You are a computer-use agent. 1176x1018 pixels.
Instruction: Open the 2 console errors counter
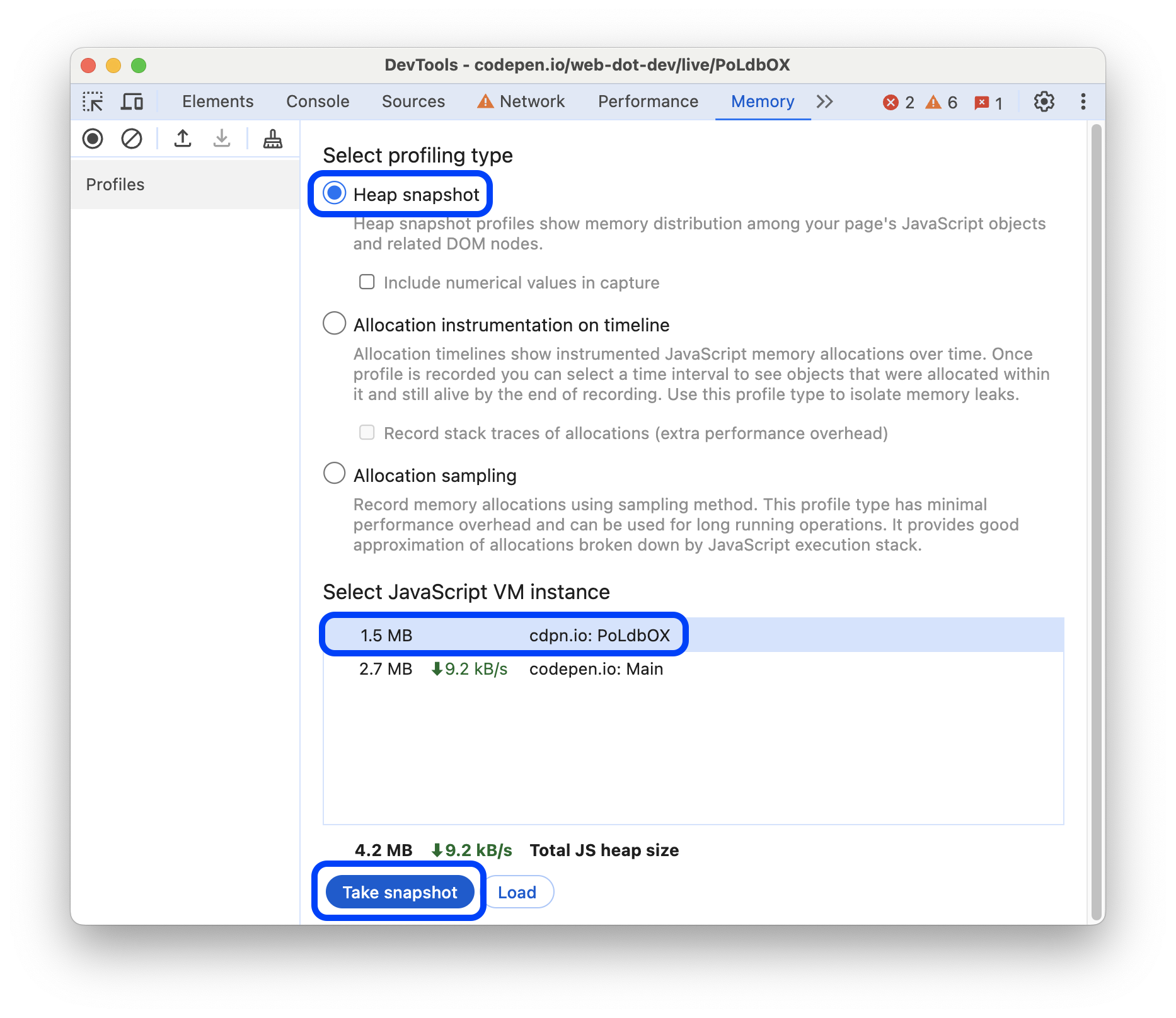(x=899, y=101)
